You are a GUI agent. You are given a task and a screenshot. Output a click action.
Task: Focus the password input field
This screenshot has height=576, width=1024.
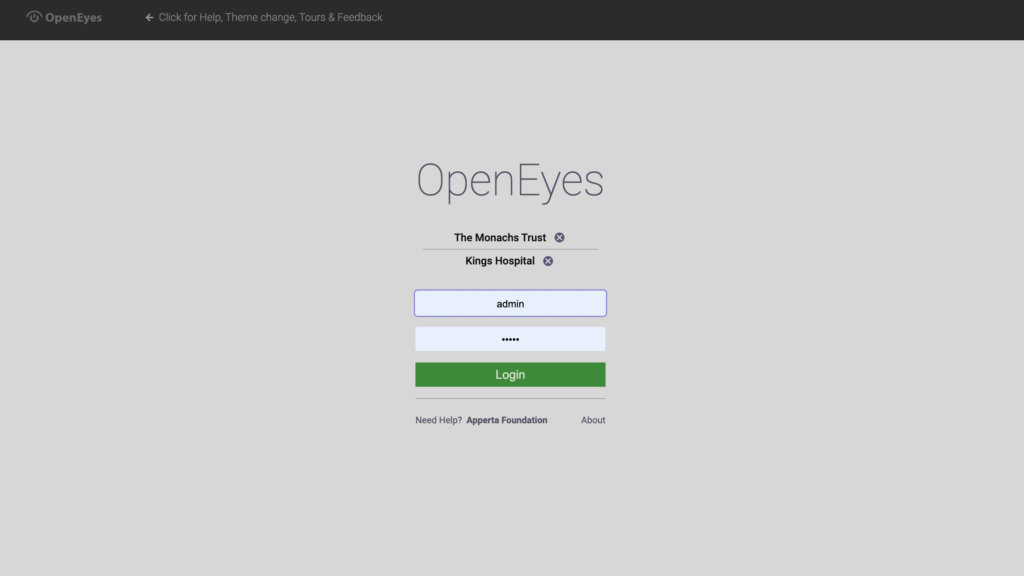click(x=510, y=339)
